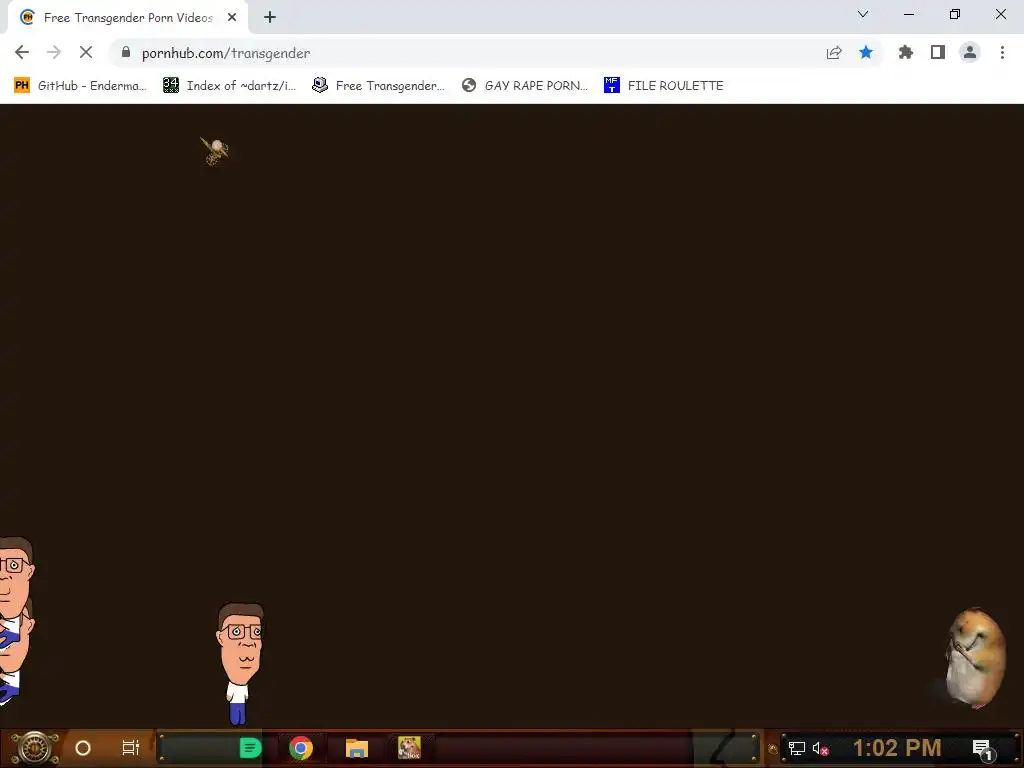
Task: Open Task View on the taskbar
Action: (131, 748)
